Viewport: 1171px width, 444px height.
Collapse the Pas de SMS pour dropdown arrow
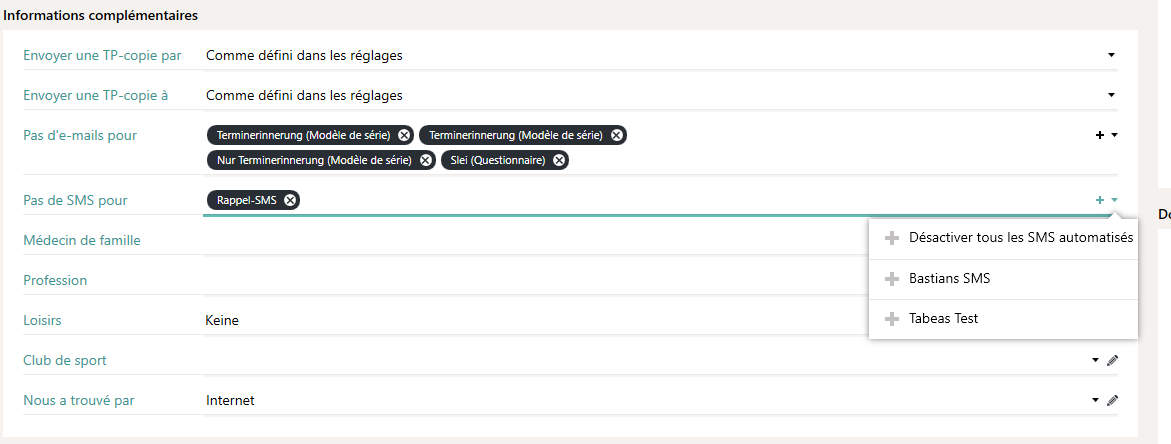(x=1114, y=200)
